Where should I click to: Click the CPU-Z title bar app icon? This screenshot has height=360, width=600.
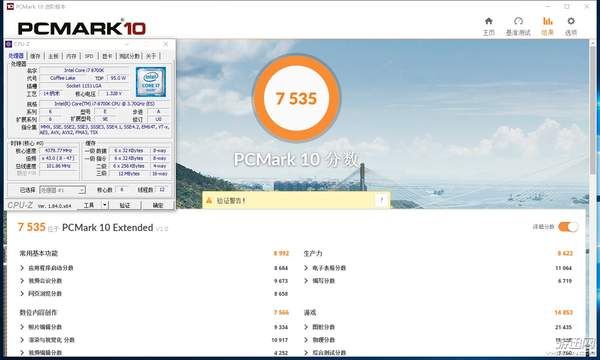tap(9, 44)
